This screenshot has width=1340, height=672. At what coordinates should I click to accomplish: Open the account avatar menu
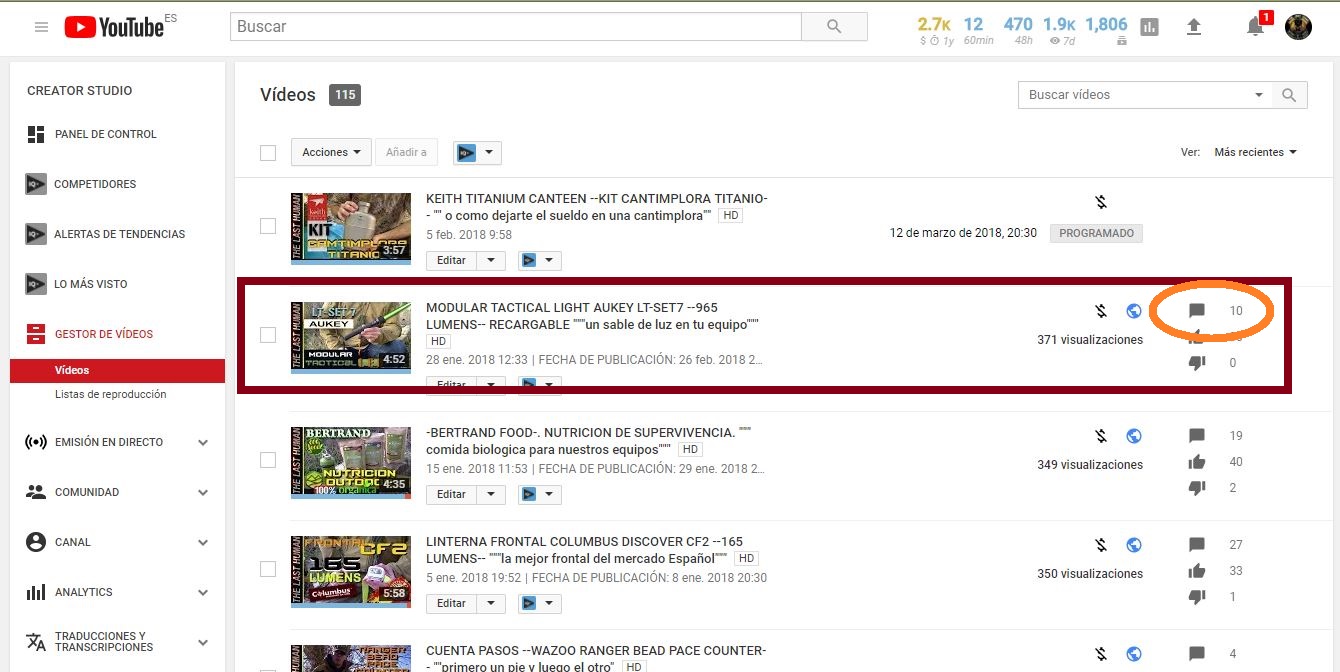tap(1298, 27)
